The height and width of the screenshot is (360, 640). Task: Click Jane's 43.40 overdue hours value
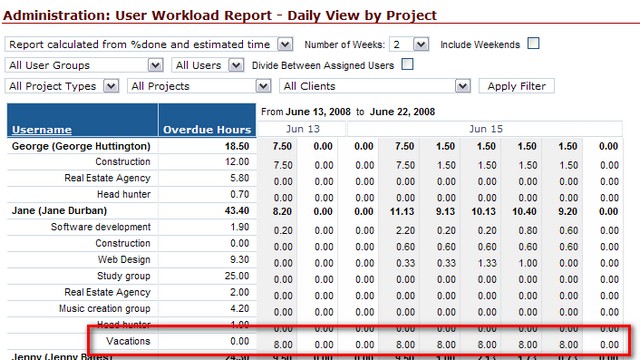[237, 211]
